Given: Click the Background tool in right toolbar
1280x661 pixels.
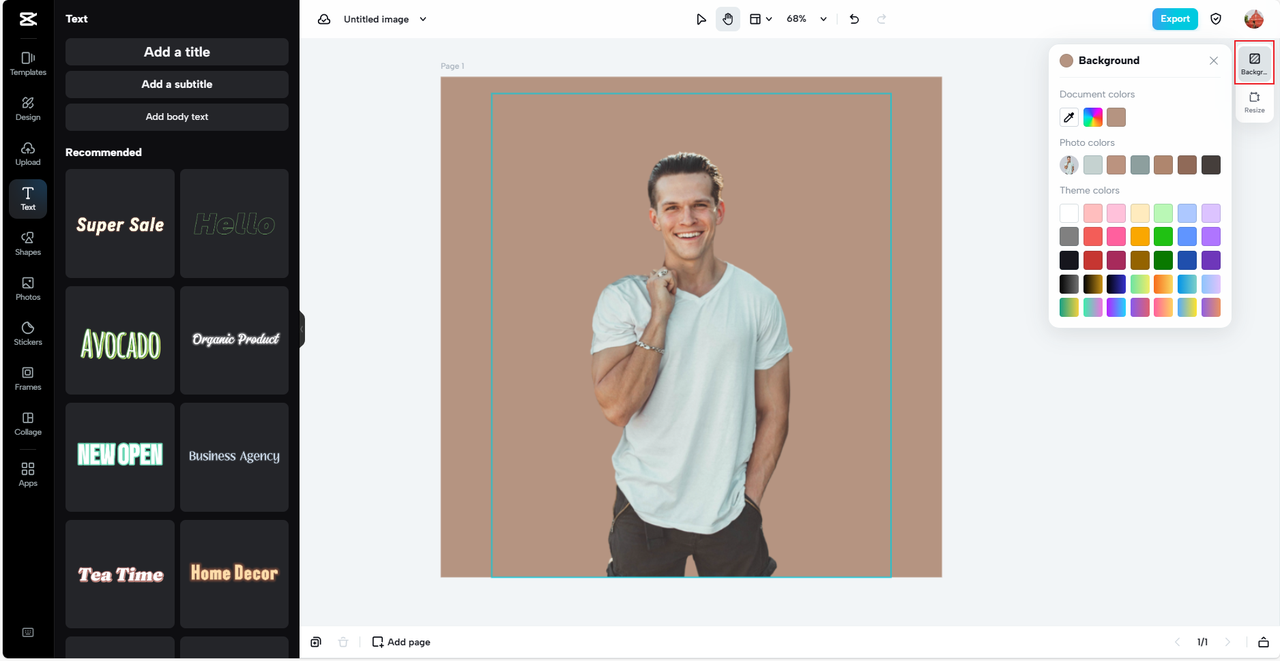Looking at the screenshot, I should coord(1254,64).
